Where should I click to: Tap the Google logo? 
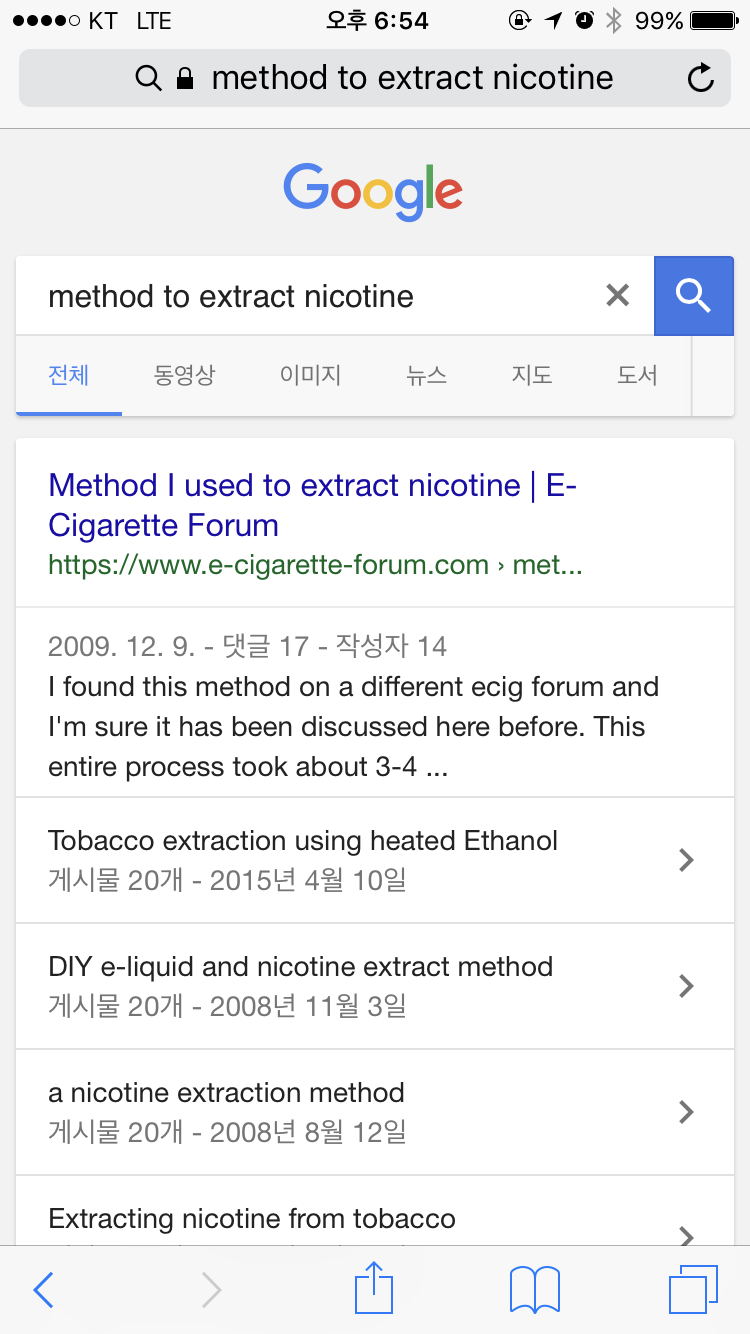(x=374, y=192)
